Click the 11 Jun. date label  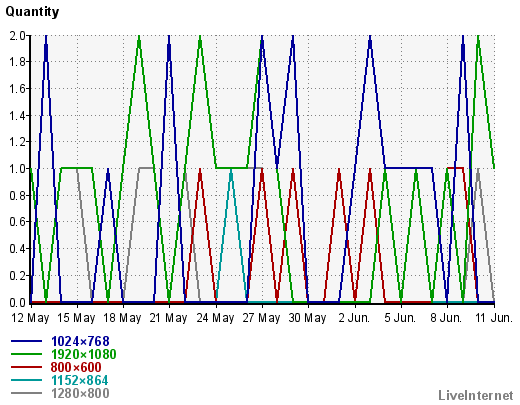pyautogui.click(x=494, y=318)
